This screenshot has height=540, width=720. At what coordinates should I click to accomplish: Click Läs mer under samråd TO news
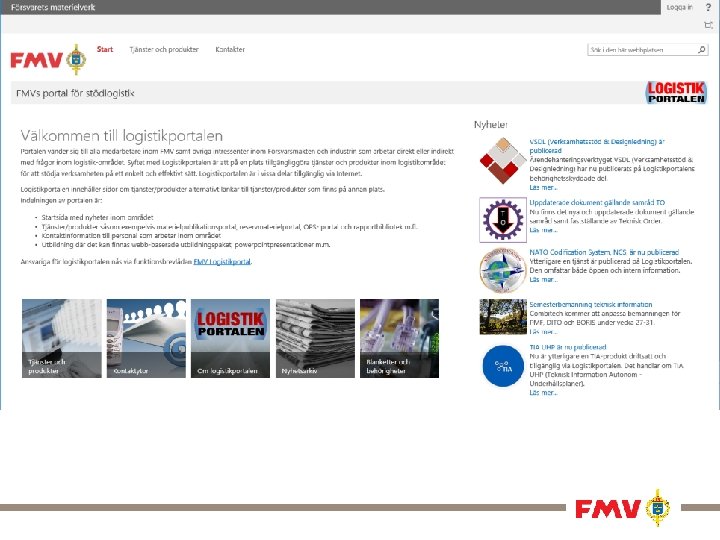543,230
